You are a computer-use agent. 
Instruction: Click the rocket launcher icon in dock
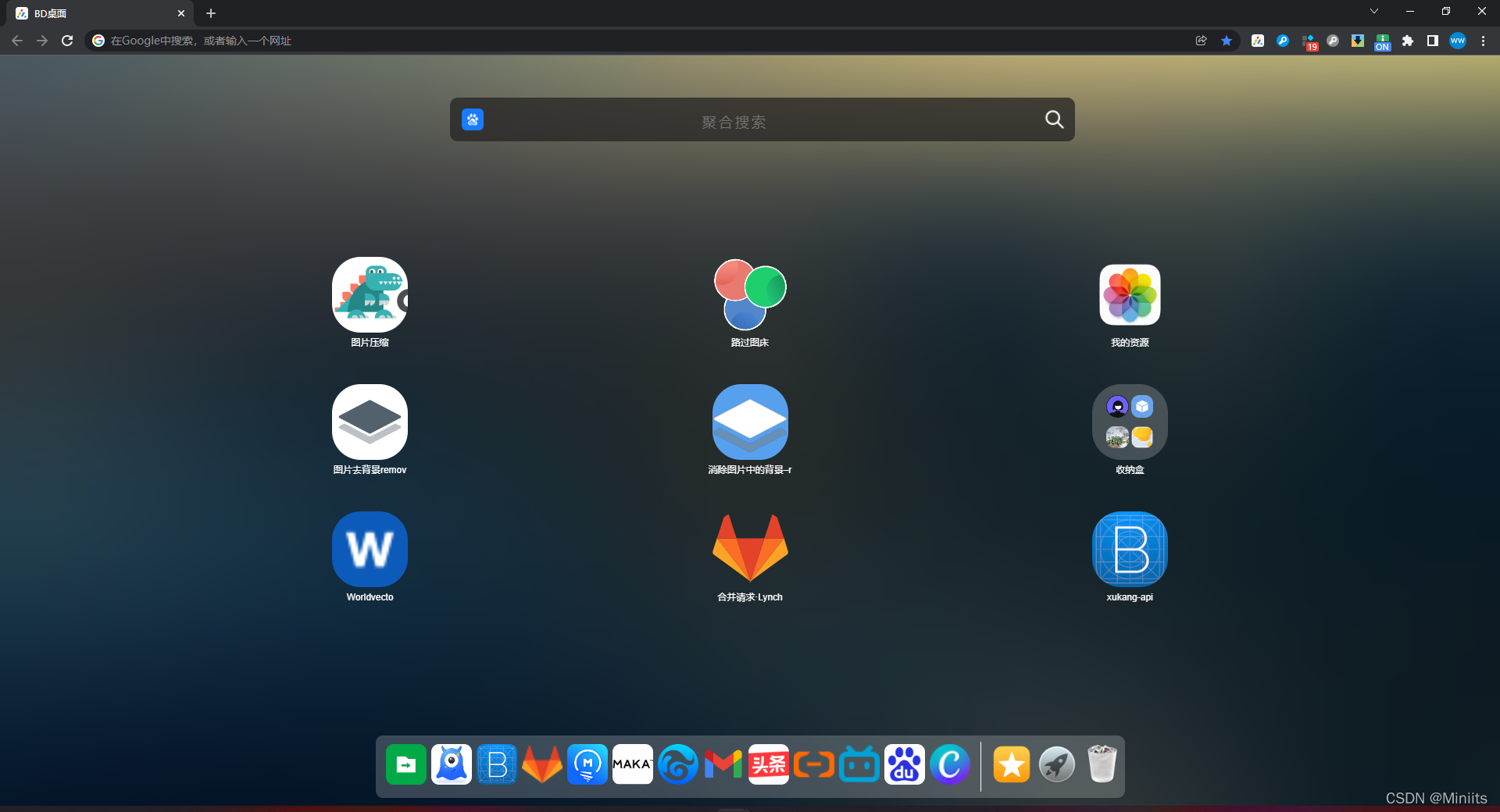point(1057,764)
